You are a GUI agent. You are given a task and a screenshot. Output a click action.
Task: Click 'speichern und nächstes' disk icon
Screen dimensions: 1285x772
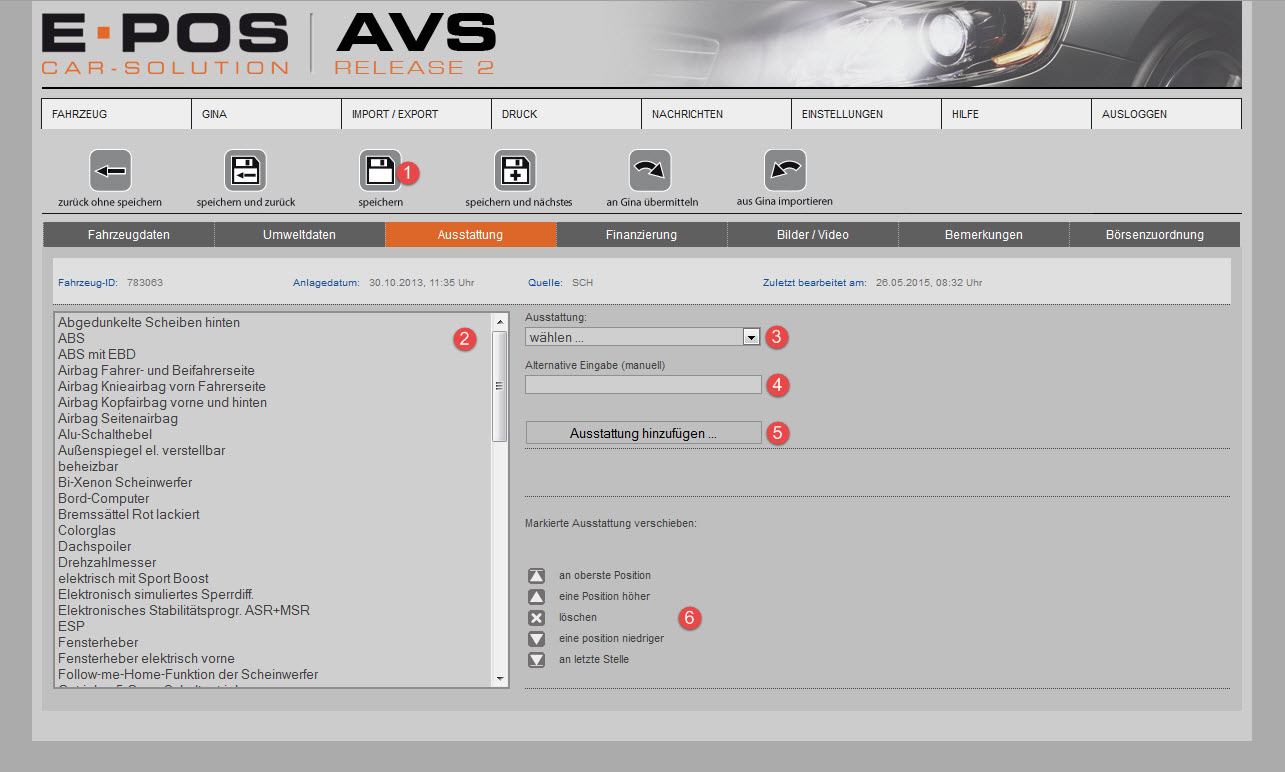(515, 170)
